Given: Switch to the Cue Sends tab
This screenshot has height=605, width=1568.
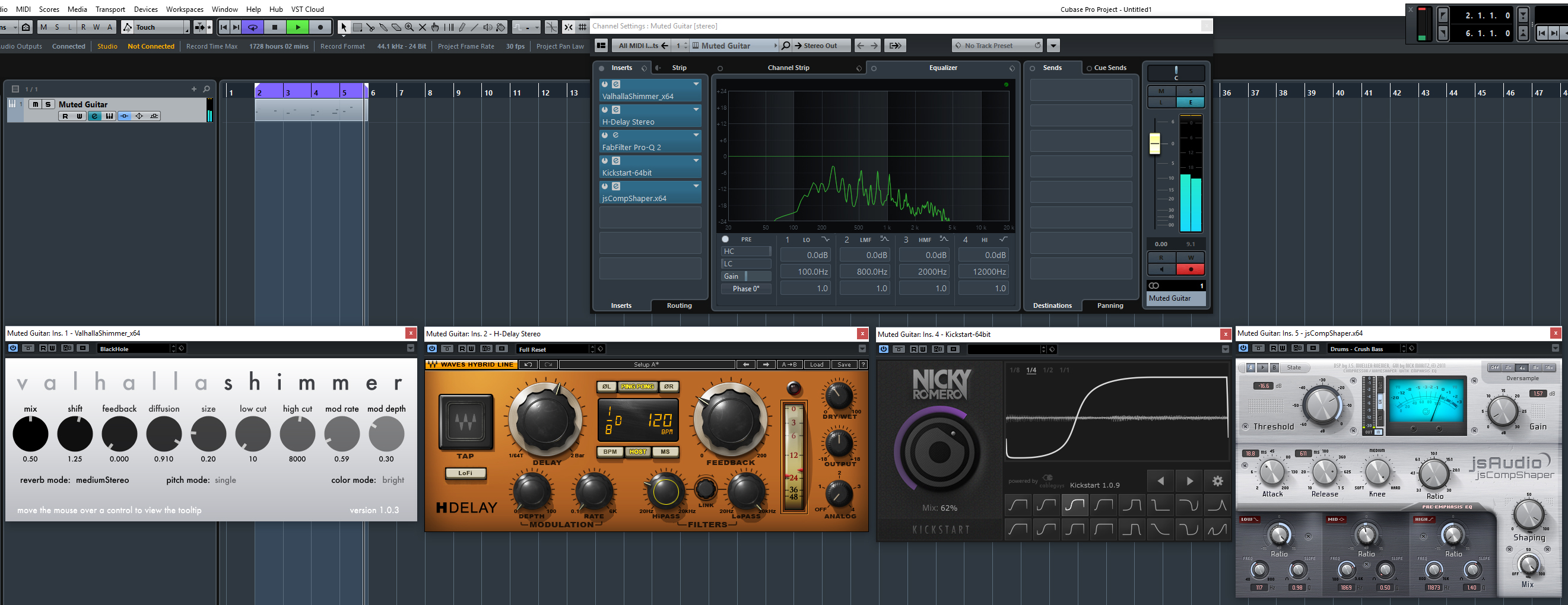Looking at the screenshot, I should [1110, 68].
